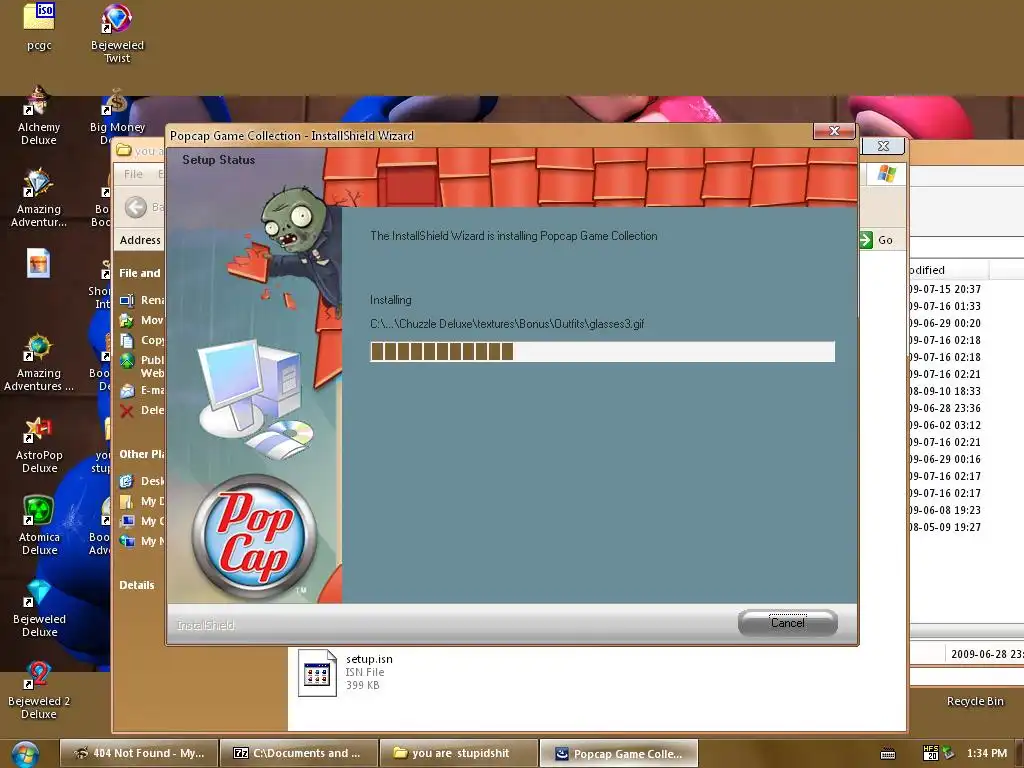Open Desktop link icon in Other Places
The width and height of the screenshot is (1024, 768).
[127, 481]
